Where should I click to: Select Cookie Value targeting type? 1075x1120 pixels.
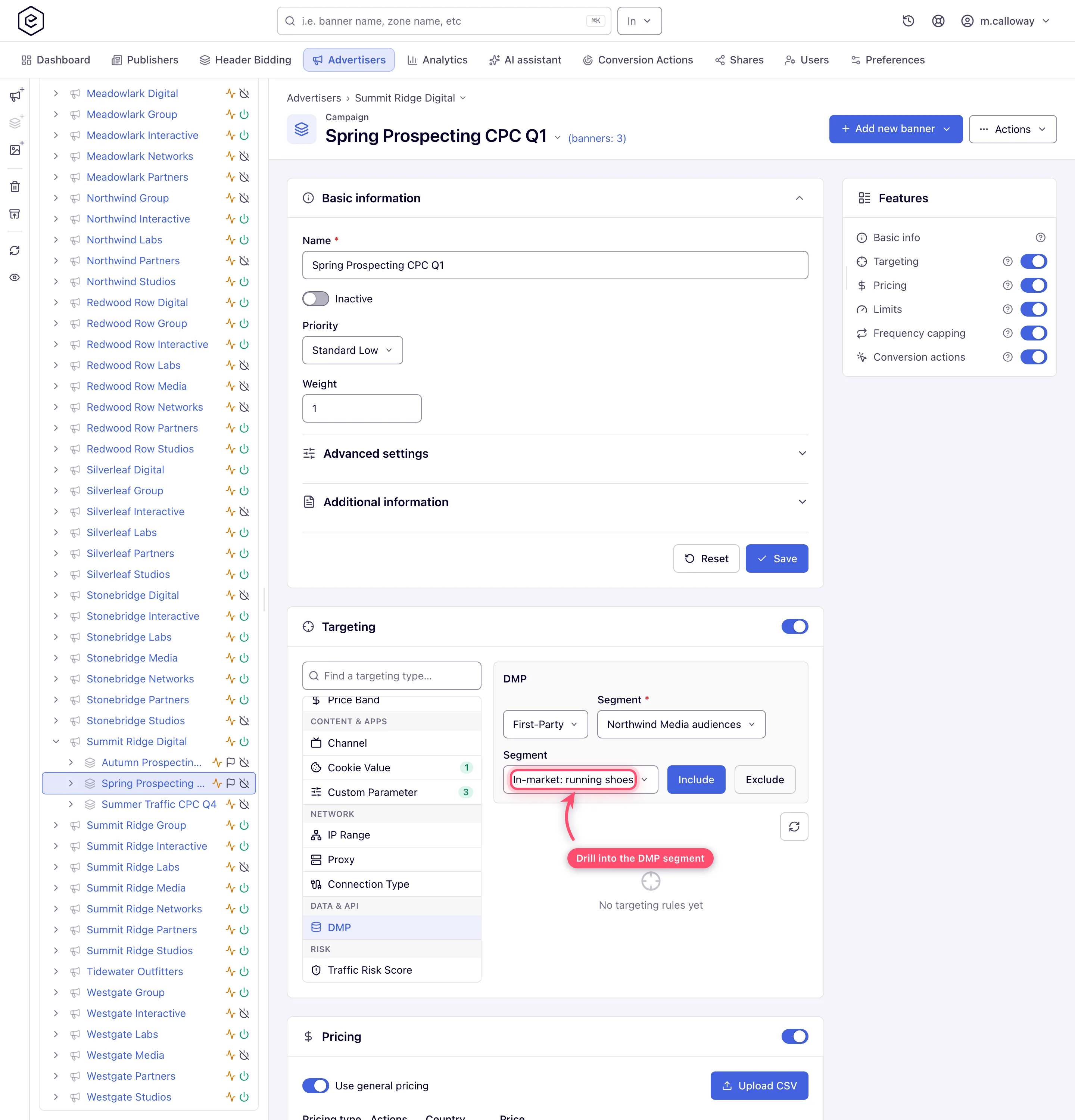click(392, 768)
